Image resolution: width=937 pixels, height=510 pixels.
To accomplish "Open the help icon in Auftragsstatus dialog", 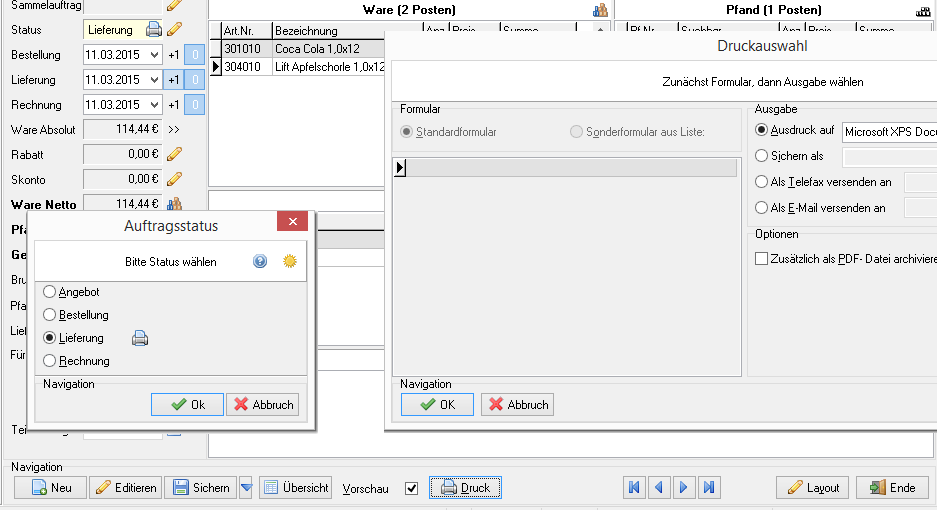I will pos(260,261).
